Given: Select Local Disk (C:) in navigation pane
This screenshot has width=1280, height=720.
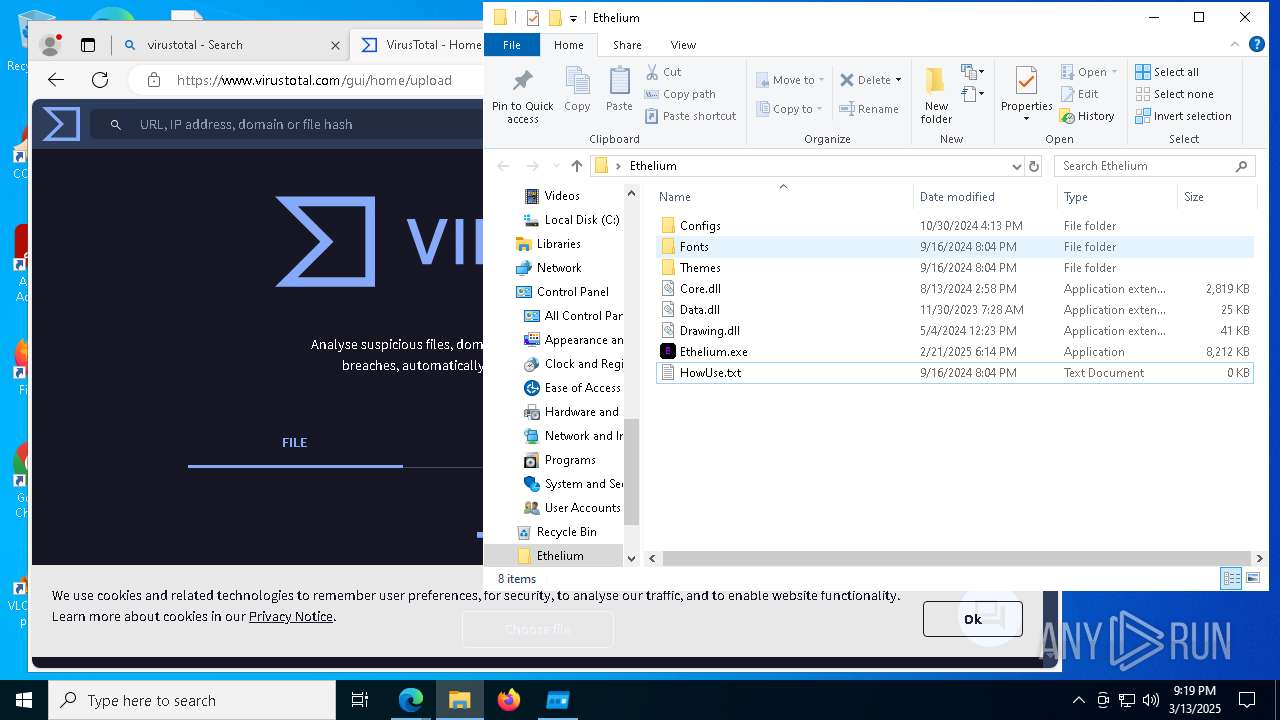Looking at the screenshot, I should 571,220.
